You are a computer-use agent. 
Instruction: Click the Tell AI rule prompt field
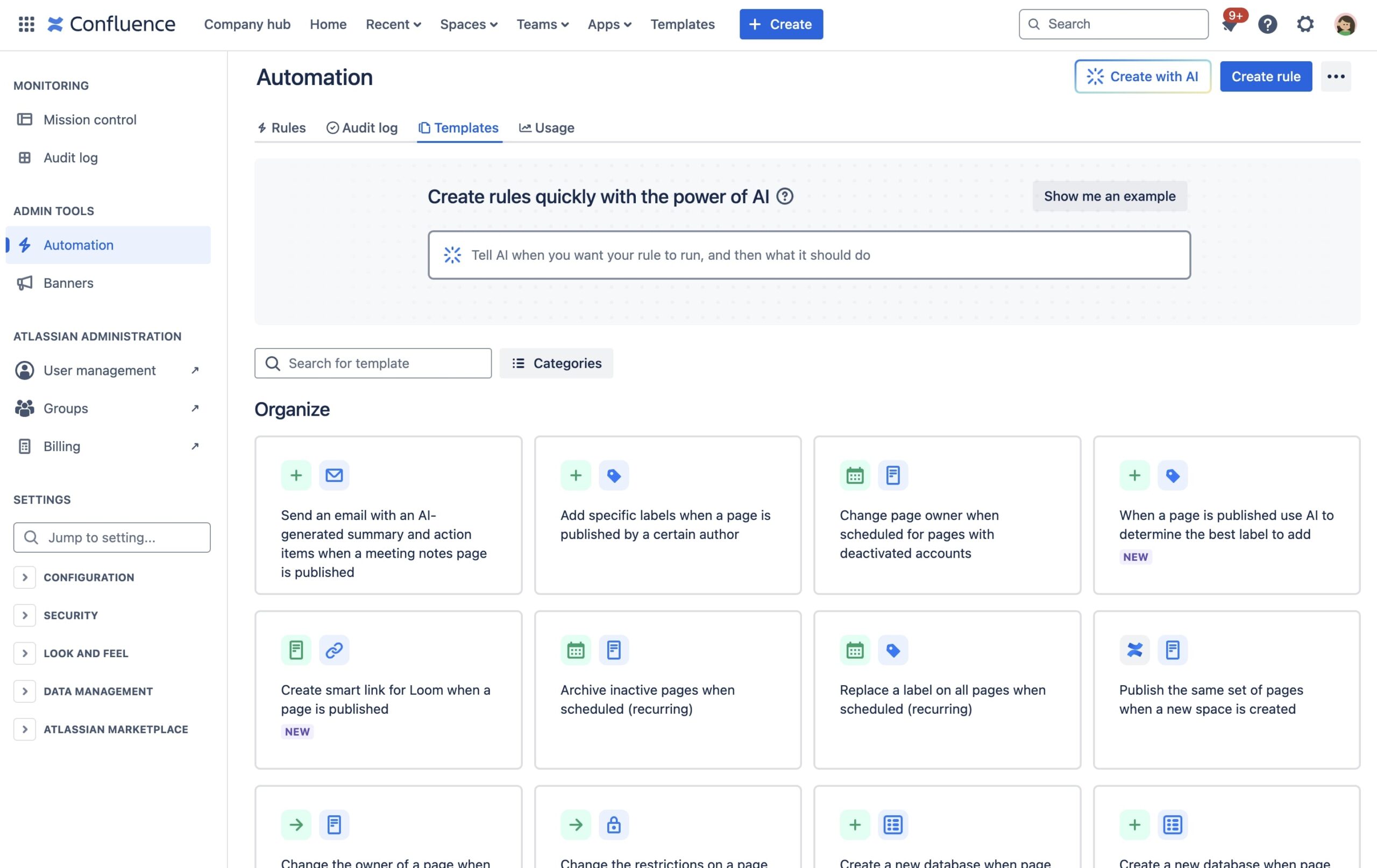point(809,255)
